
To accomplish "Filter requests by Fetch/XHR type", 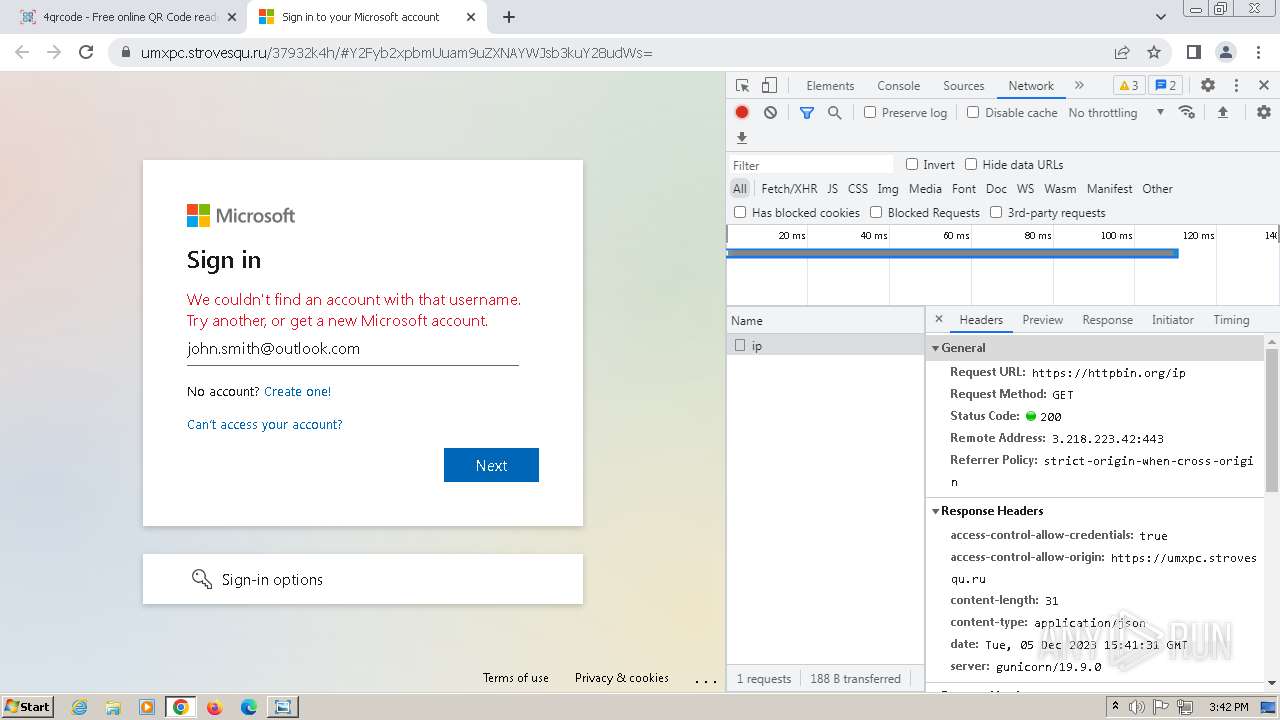I will 789,189.
